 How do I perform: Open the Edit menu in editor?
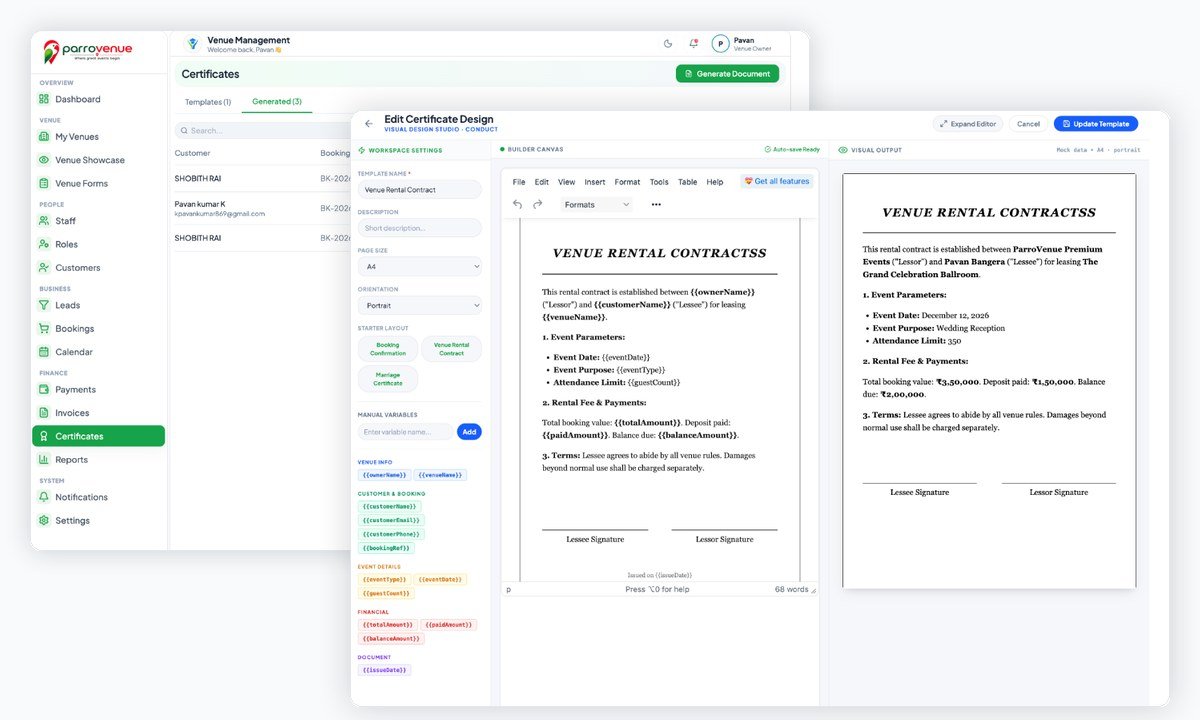(542, 182)
